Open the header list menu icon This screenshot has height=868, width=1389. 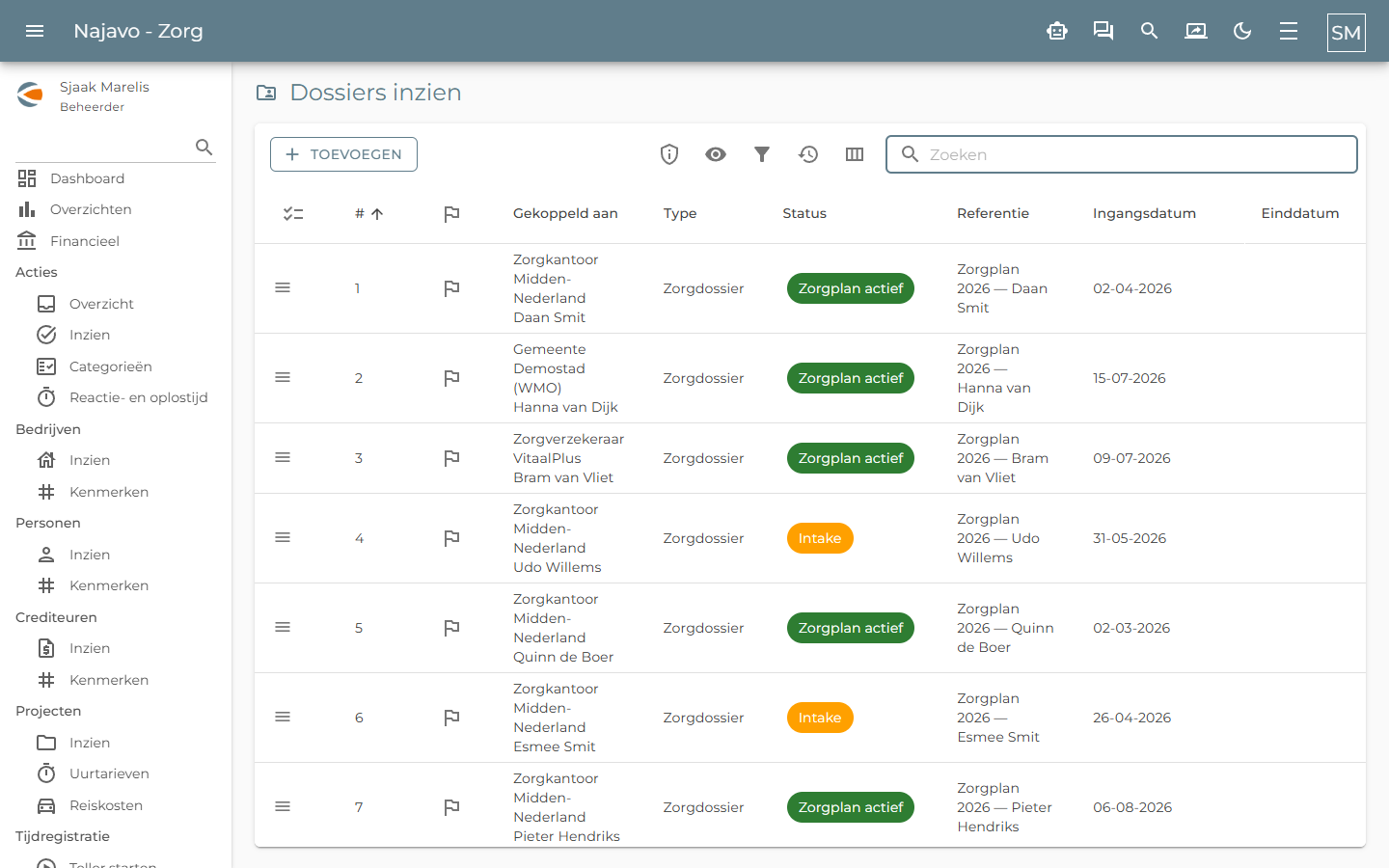point(1289,31)
